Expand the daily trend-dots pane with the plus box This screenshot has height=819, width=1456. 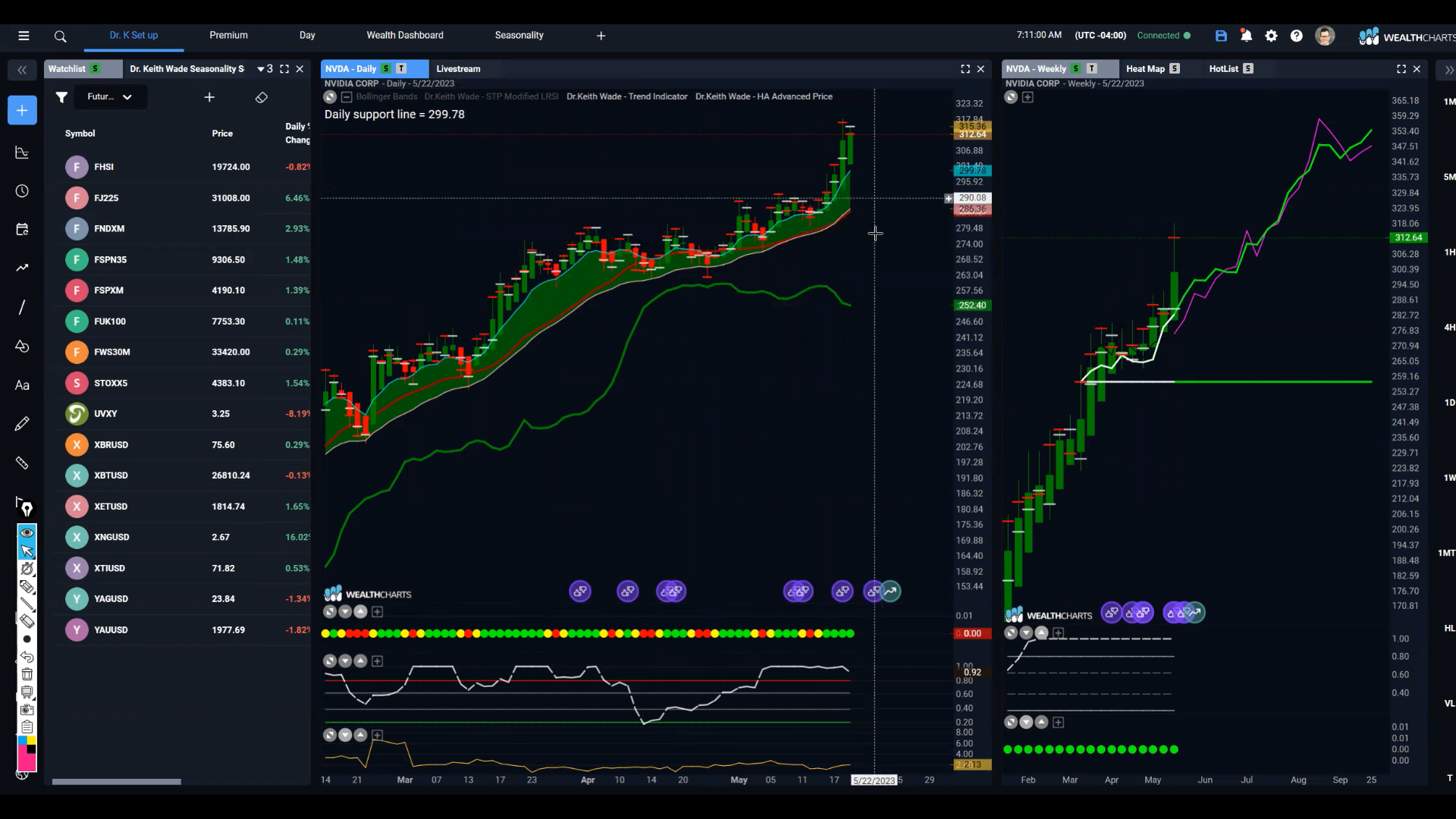(x=377, y=612)
